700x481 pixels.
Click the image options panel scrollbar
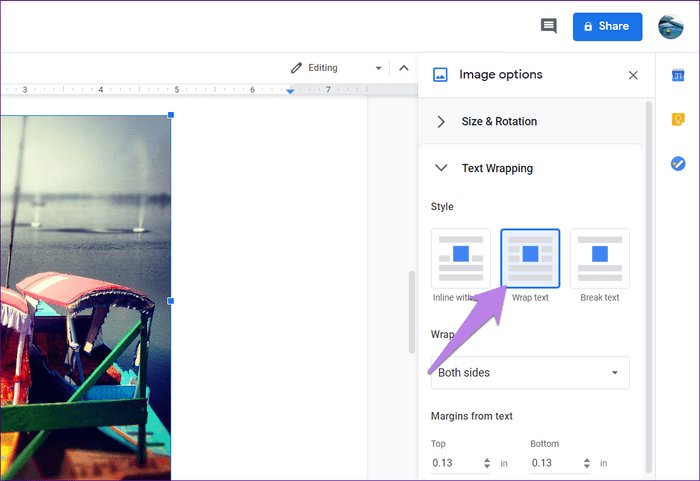(x=649, y=287)
